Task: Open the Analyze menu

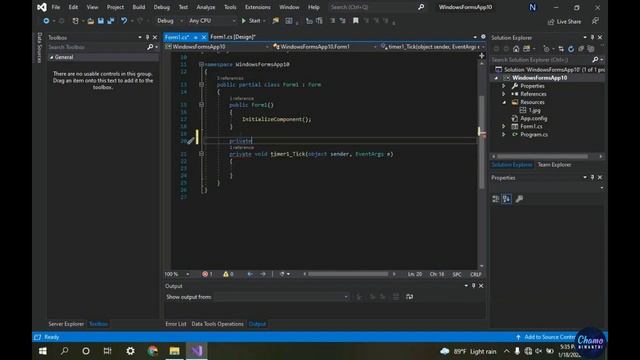Action: 206,7
